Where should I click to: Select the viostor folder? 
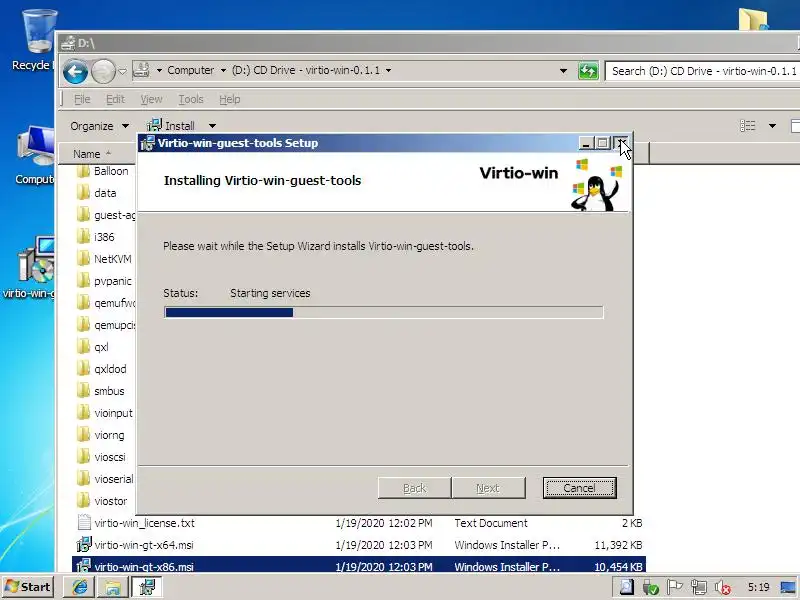click(101, 501)
